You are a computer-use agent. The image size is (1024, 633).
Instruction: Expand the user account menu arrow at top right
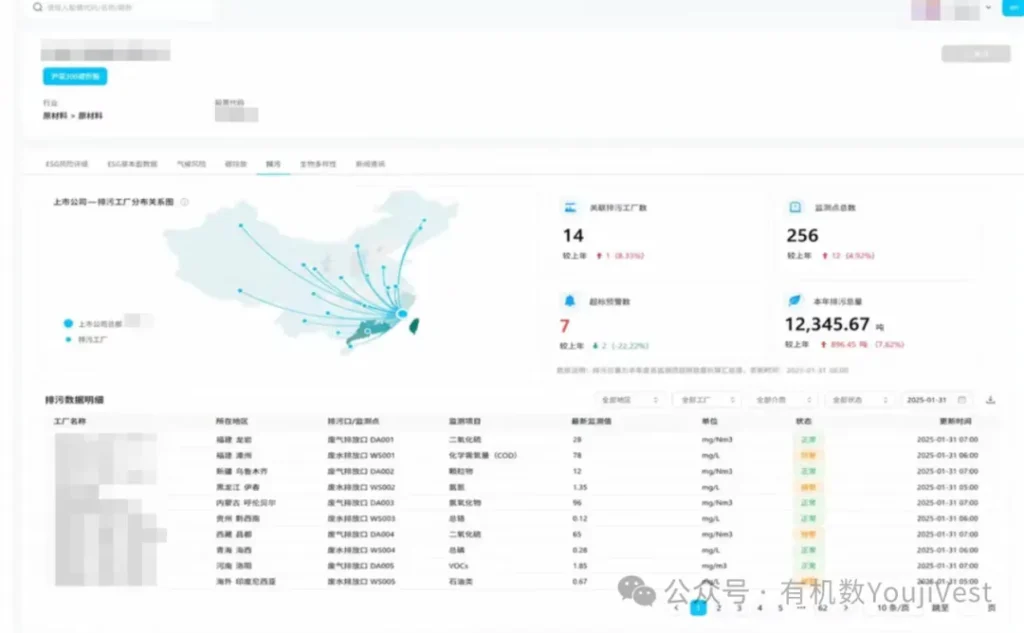click(x=988, y=8)
